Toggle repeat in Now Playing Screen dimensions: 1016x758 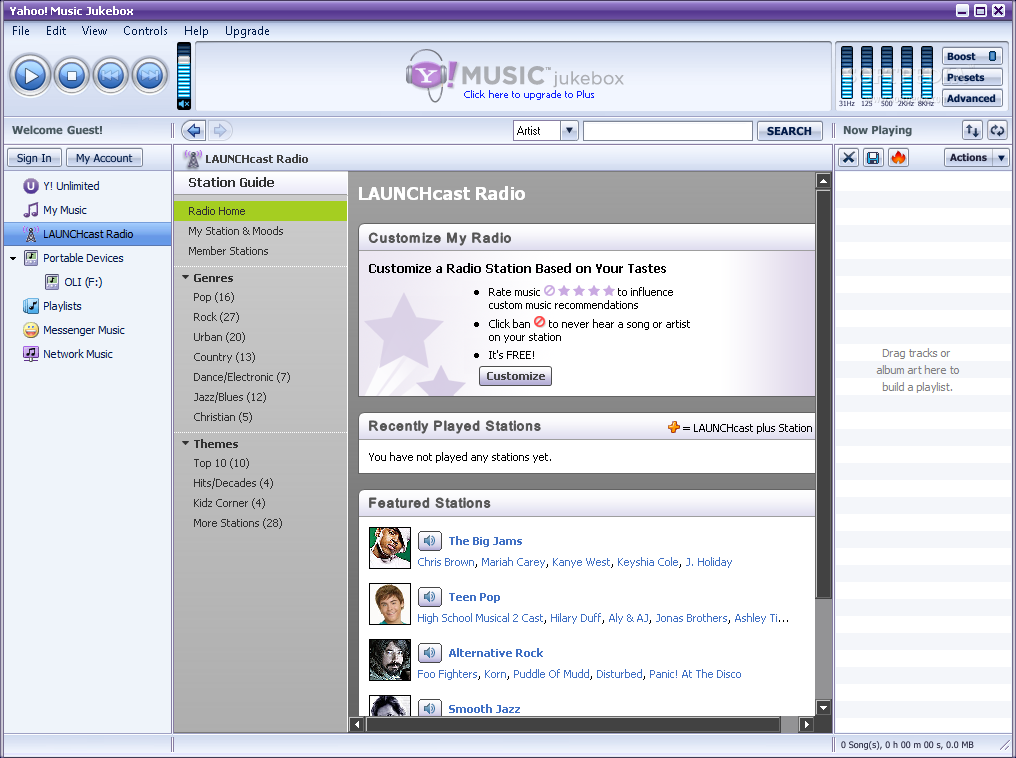997,130
